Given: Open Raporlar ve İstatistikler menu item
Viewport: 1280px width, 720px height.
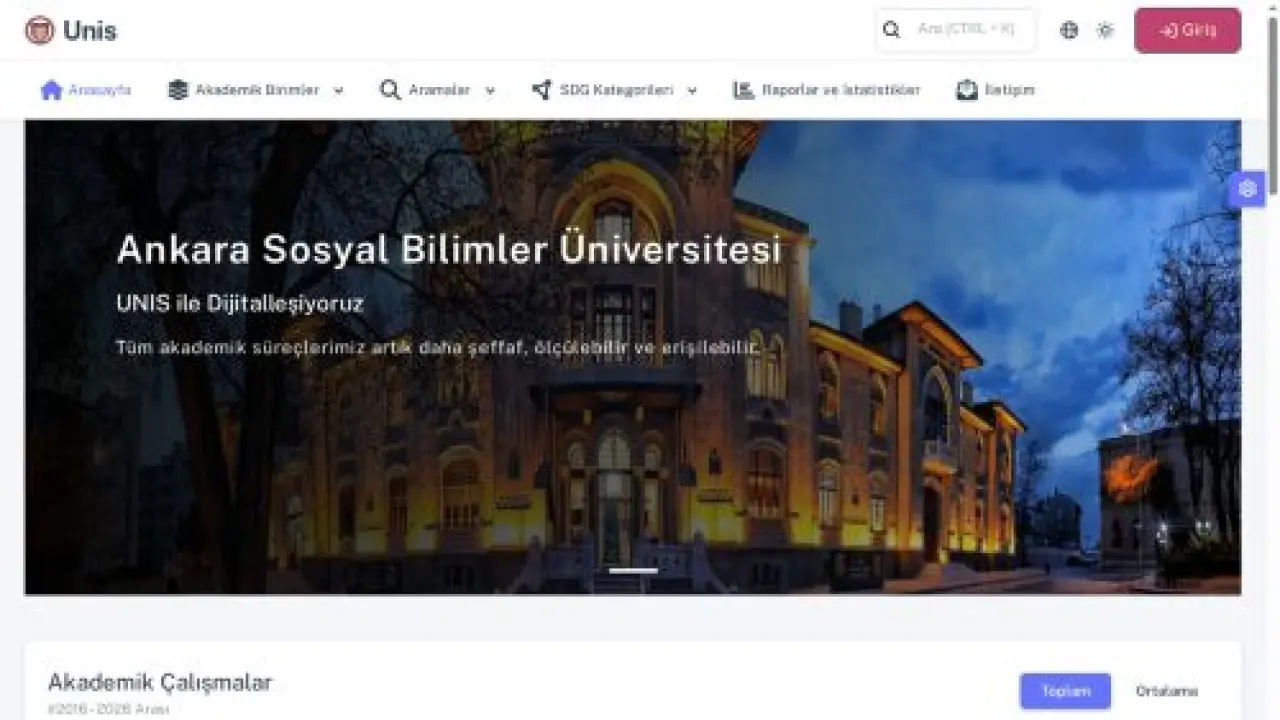Looking at the screenshot, I should 826,90.
